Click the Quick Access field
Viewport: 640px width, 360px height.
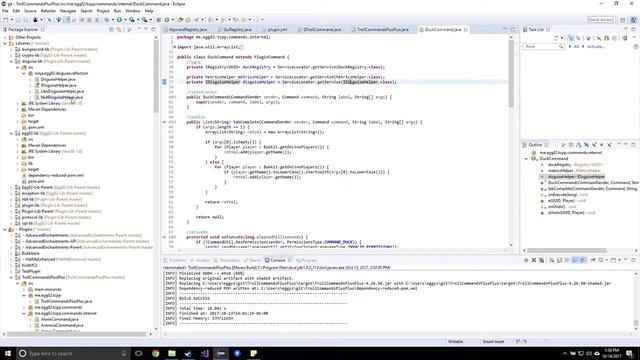(x=600, y=20)
